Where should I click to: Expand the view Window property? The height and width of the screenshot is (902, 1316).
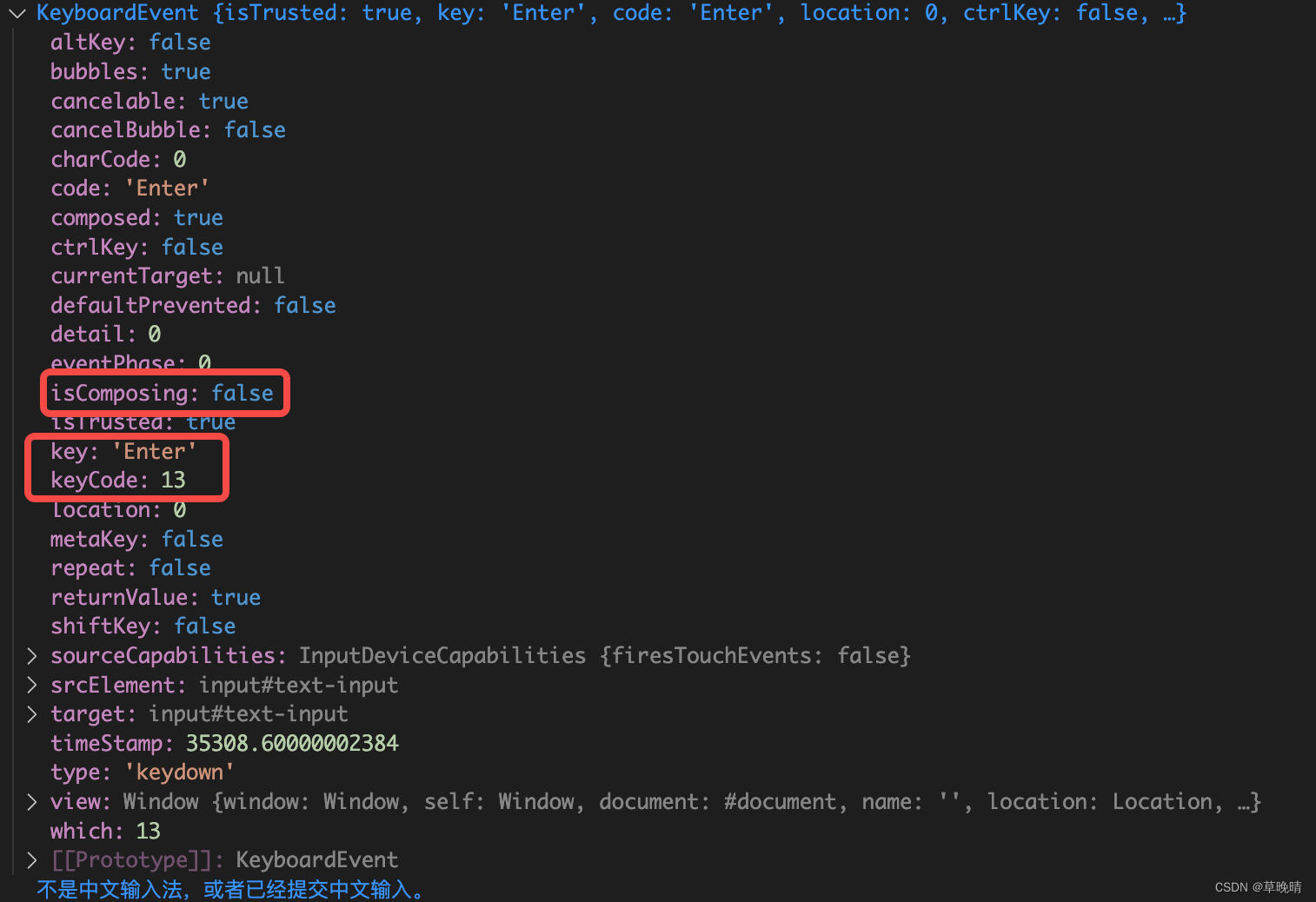click(32, 802)
